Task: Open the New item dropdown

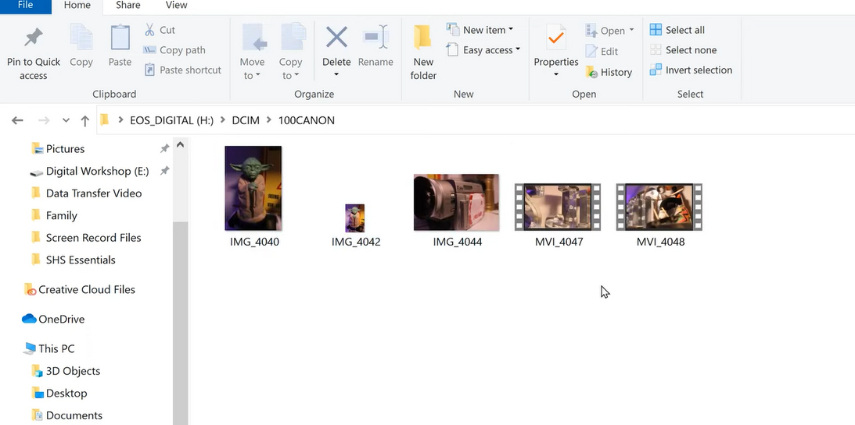Action: coord(480,29)
